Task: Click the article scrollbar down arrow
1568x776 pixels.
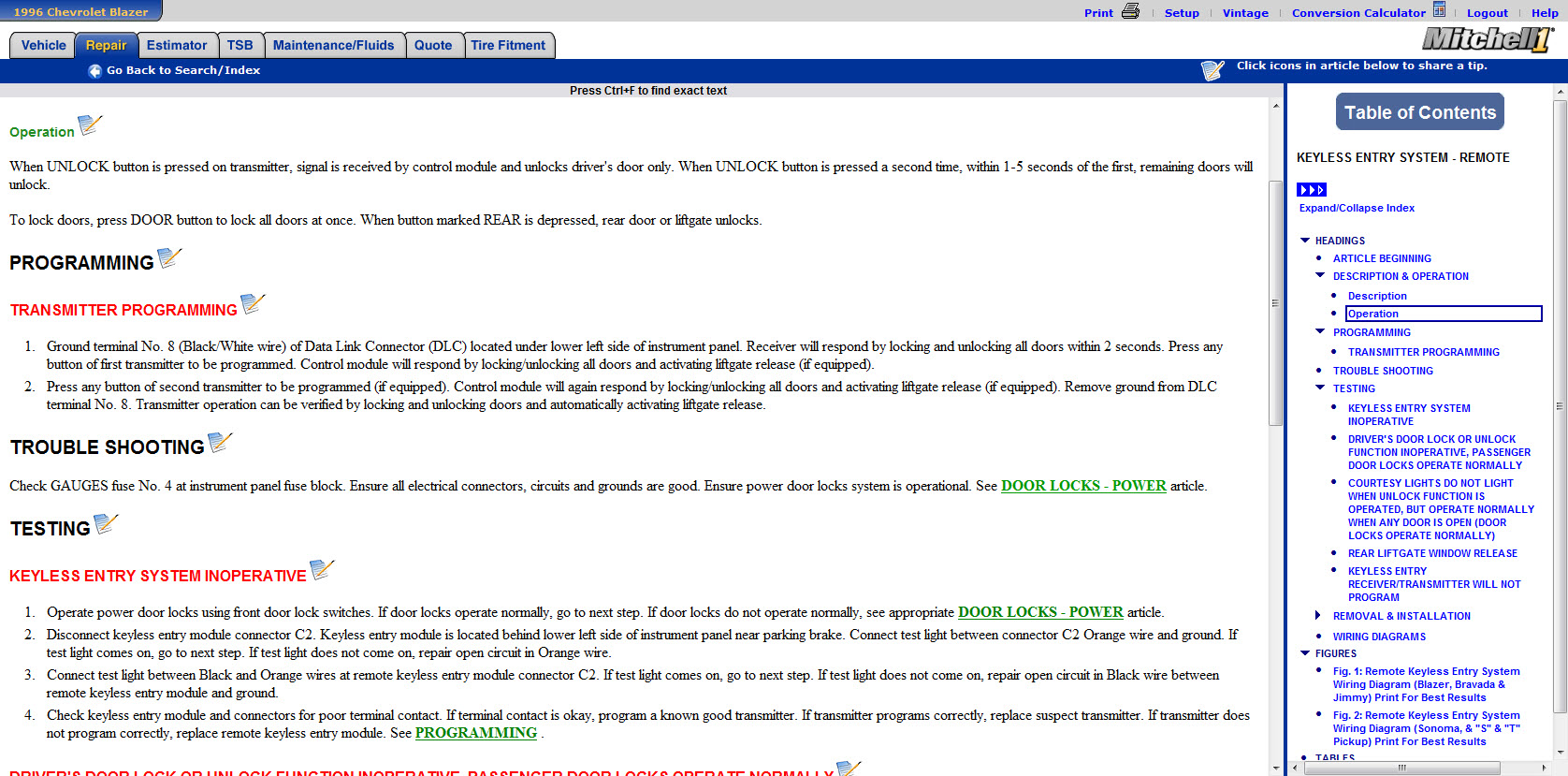Action: coord(1275,768)
